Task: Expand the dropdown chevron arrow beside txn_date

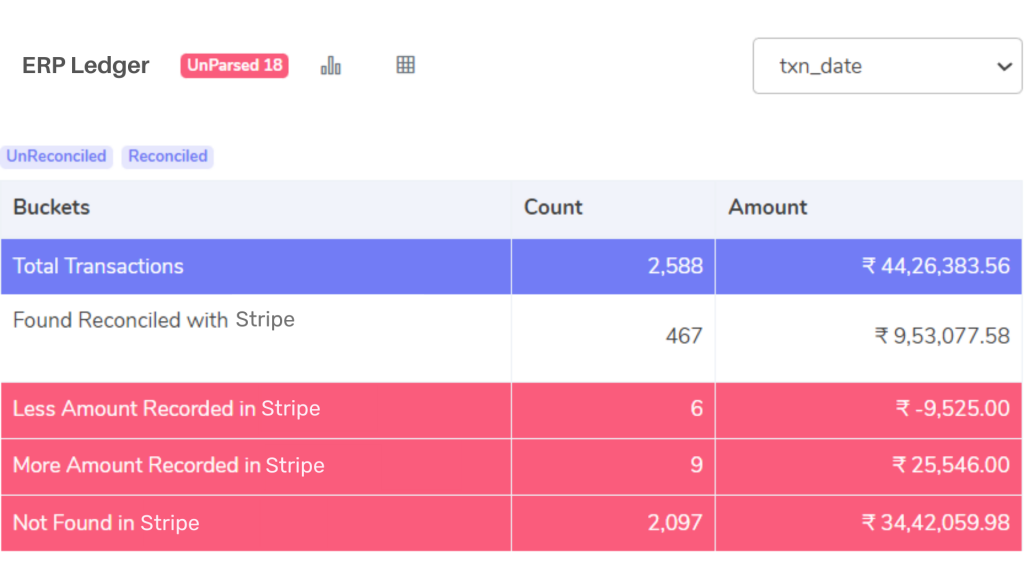Action: (x=1004, y=67)
